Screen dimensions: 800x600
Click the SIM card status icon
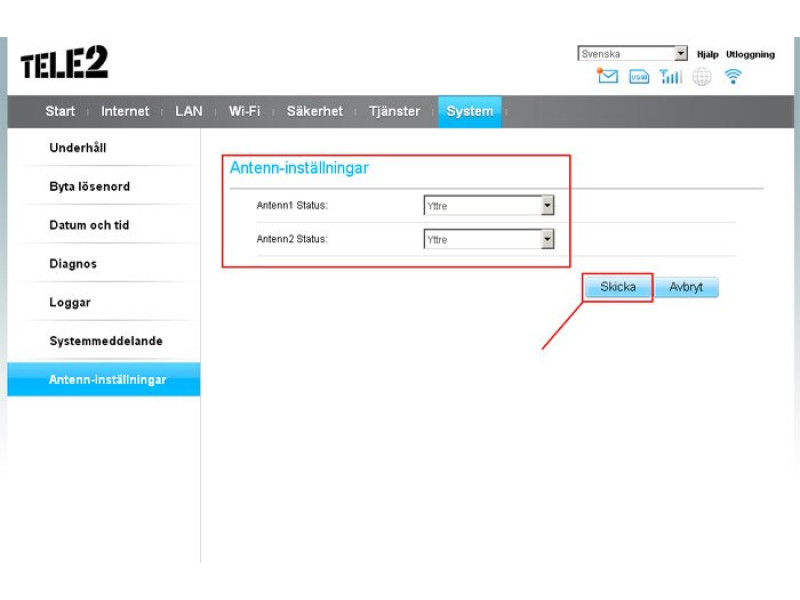point(639,77)
